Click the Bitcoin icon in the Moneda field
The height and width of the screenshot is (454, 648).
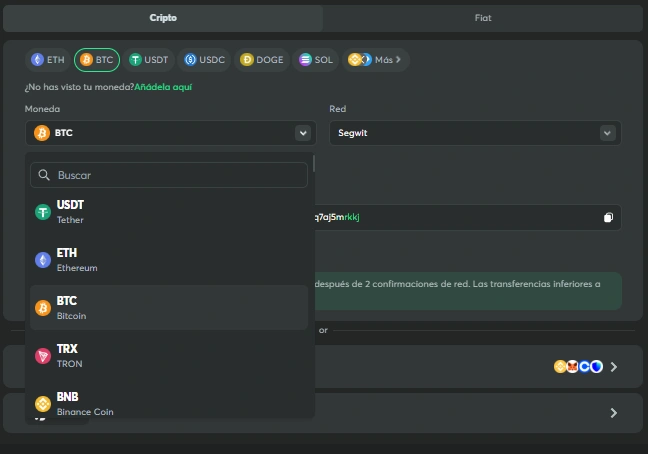(42, 133)
